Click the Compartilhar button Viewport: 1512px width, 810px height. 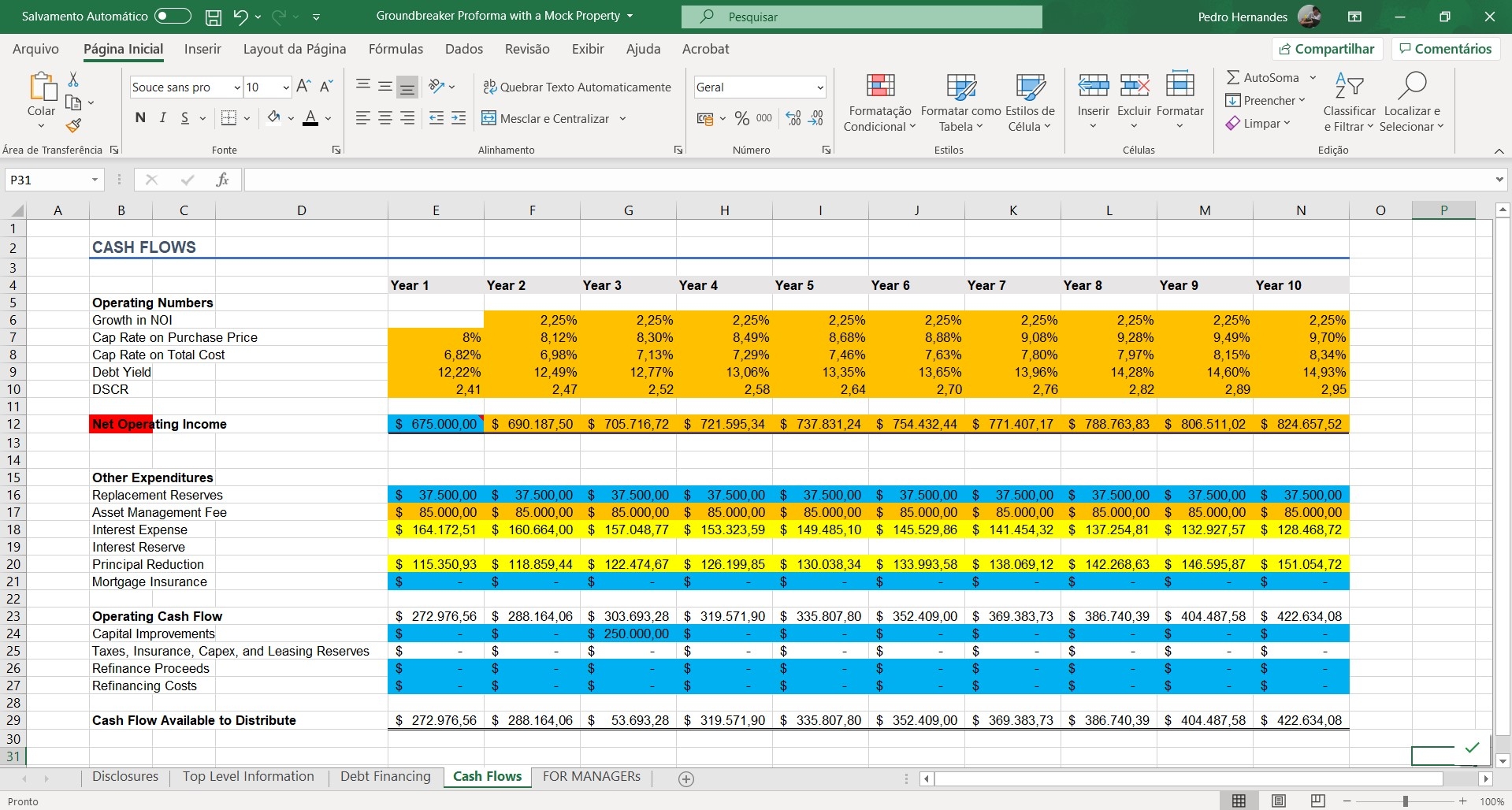click(x=1327, y=48)
